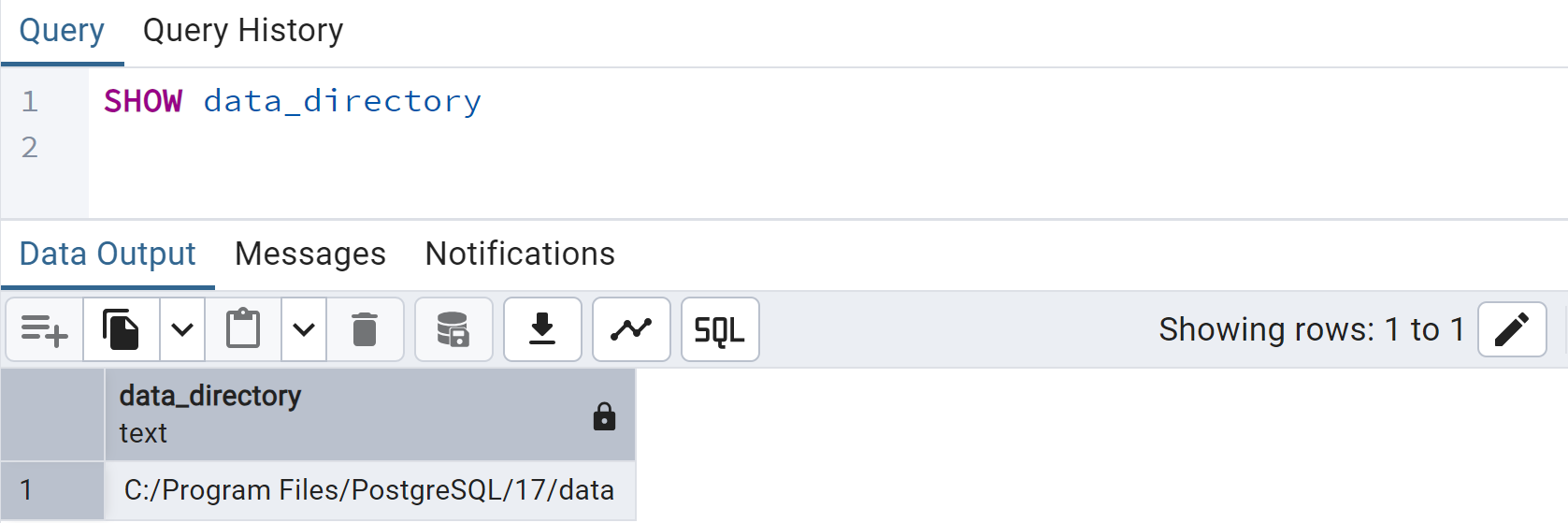Click the SQL button in the toolbar
The image size is (1568, 523).
tap(720, 329)
